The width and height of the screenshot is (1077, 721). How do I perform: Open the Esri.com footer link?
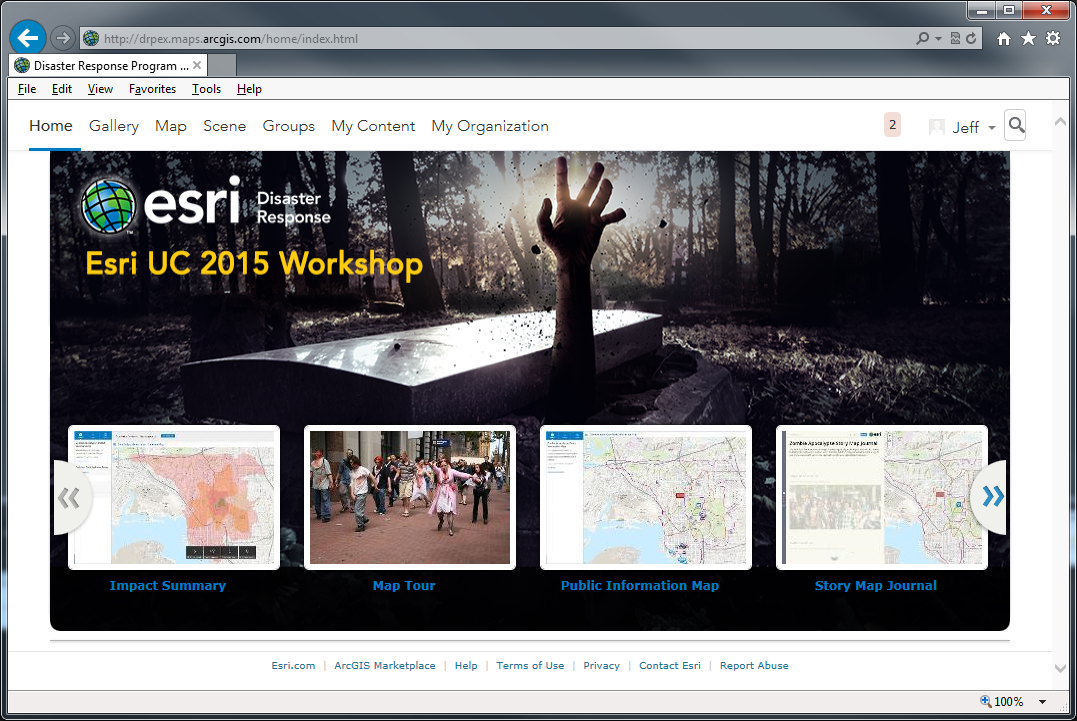point(293,665)
